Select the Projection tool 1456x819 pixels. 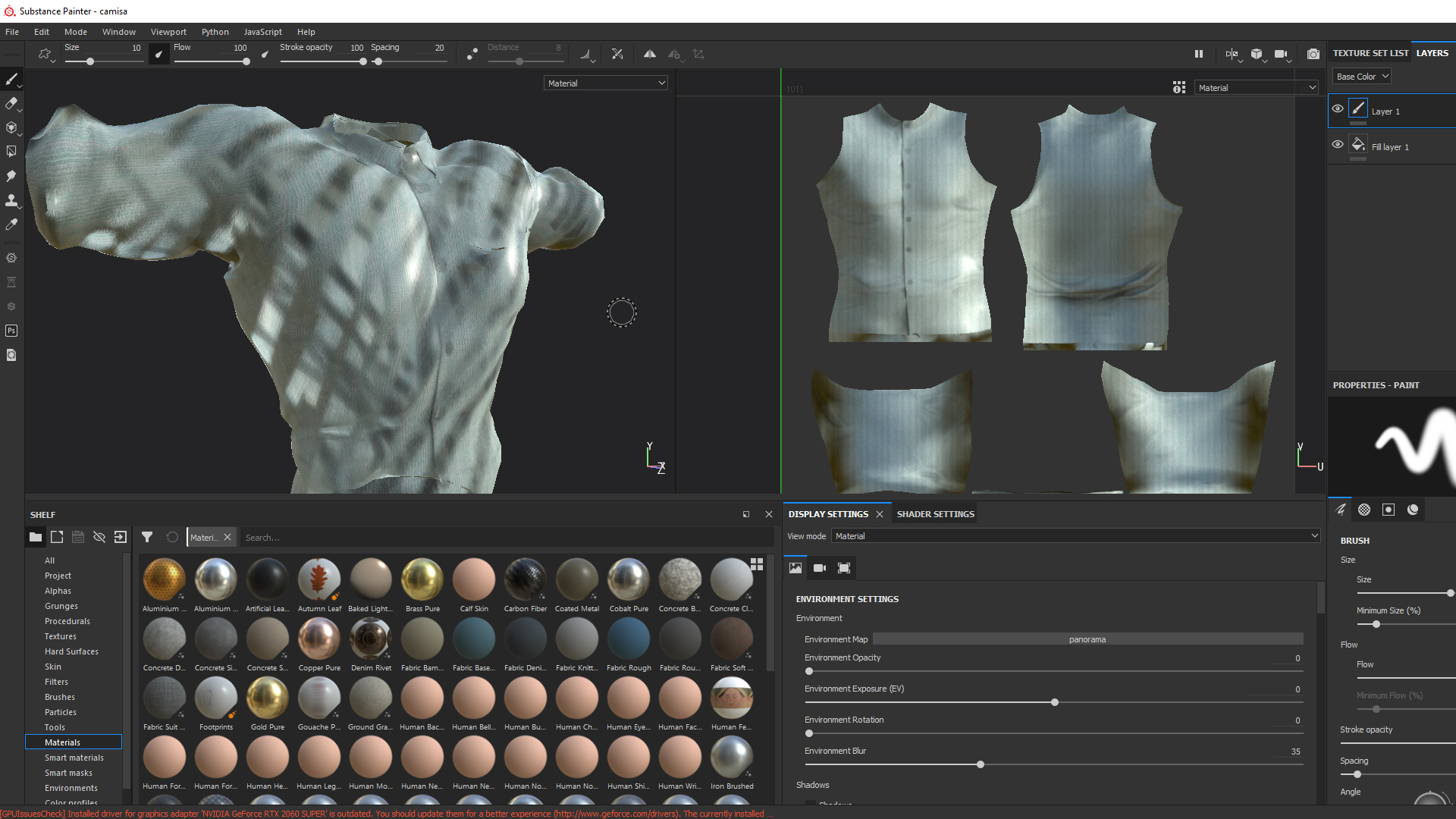tap(11, 127)
